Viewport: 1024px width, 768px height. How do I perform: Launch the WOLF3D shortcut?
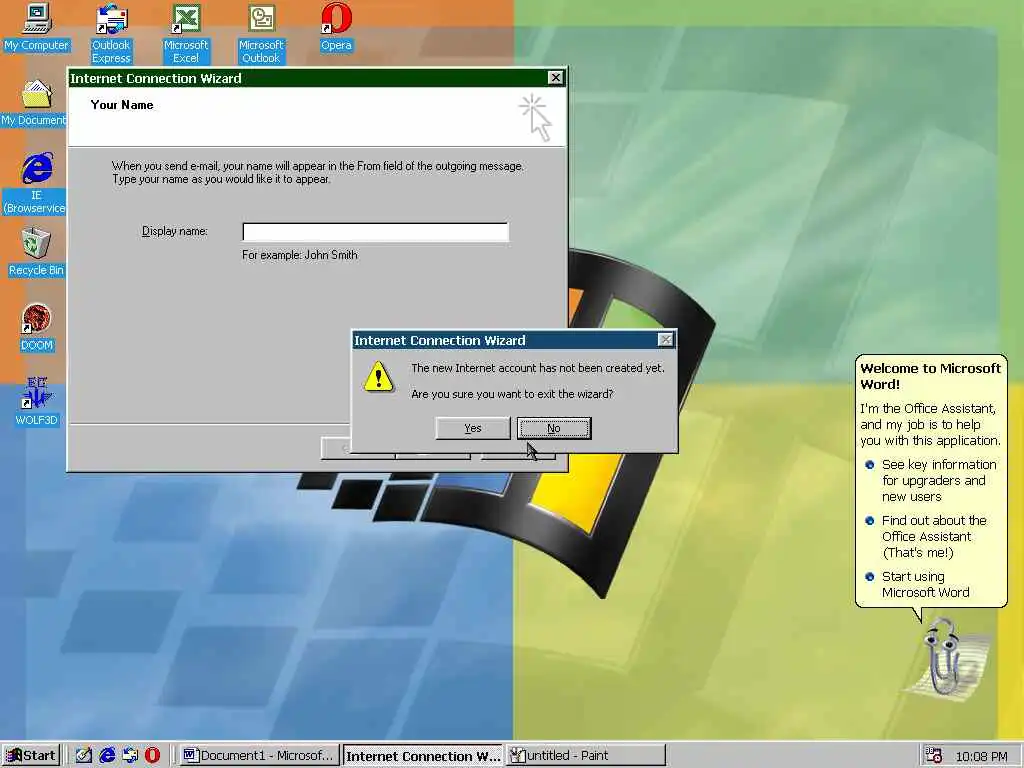37,402
